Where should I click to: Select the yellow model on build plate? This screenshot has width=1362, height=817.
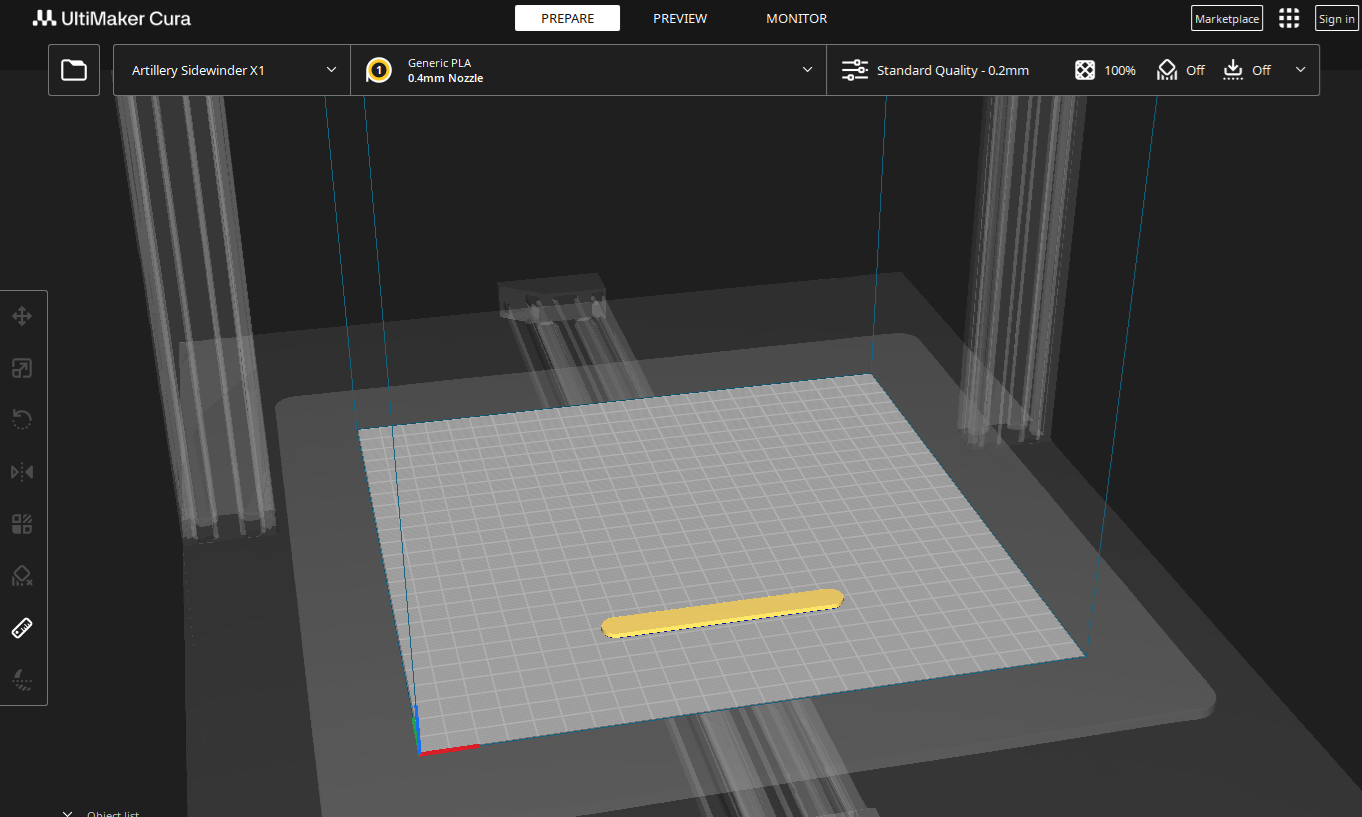[722, 613]
